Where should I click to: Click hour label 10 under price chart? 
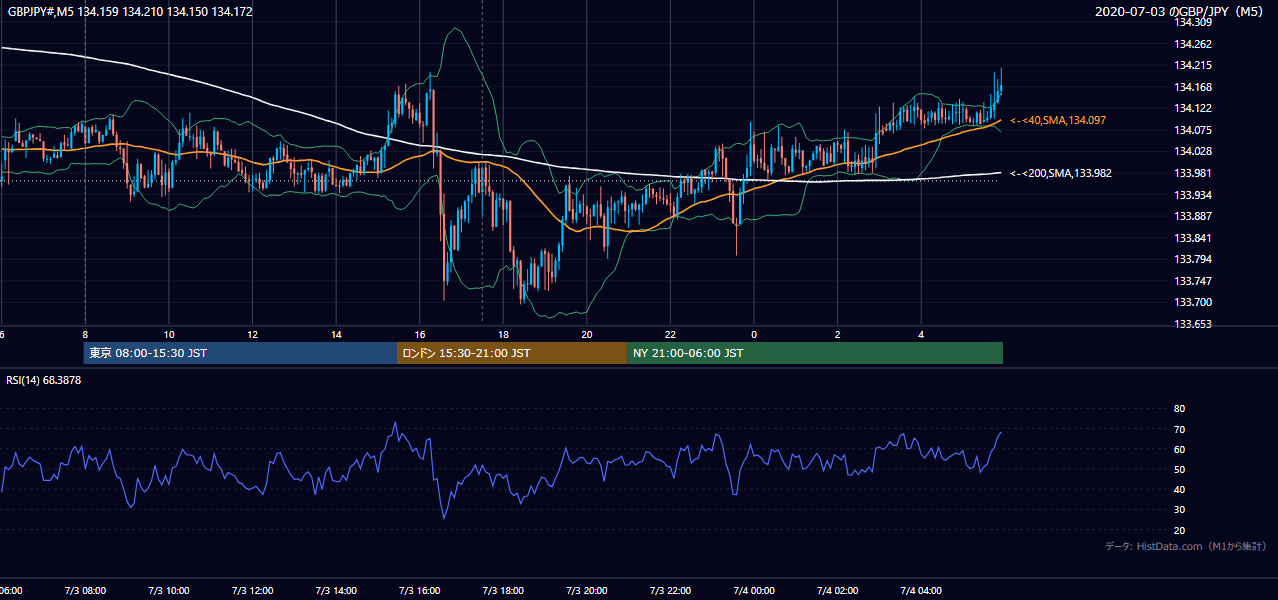pos(169,334)
